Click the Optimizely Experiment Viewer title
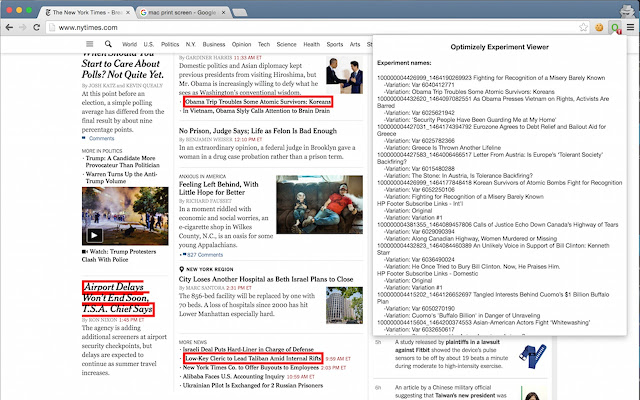The width and height of the screenshot is (640, 400). tap(500, 47)
